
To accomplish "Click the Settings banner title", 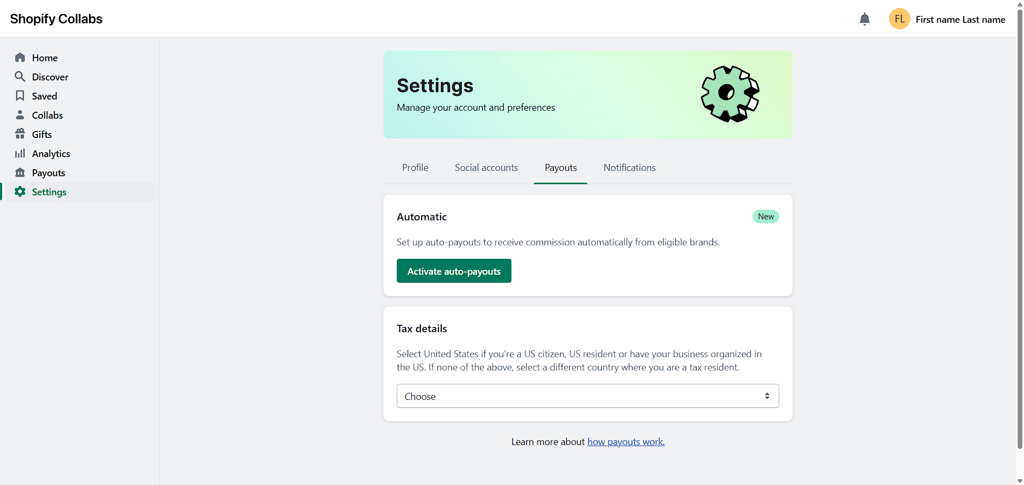I will tap(435, 86).
